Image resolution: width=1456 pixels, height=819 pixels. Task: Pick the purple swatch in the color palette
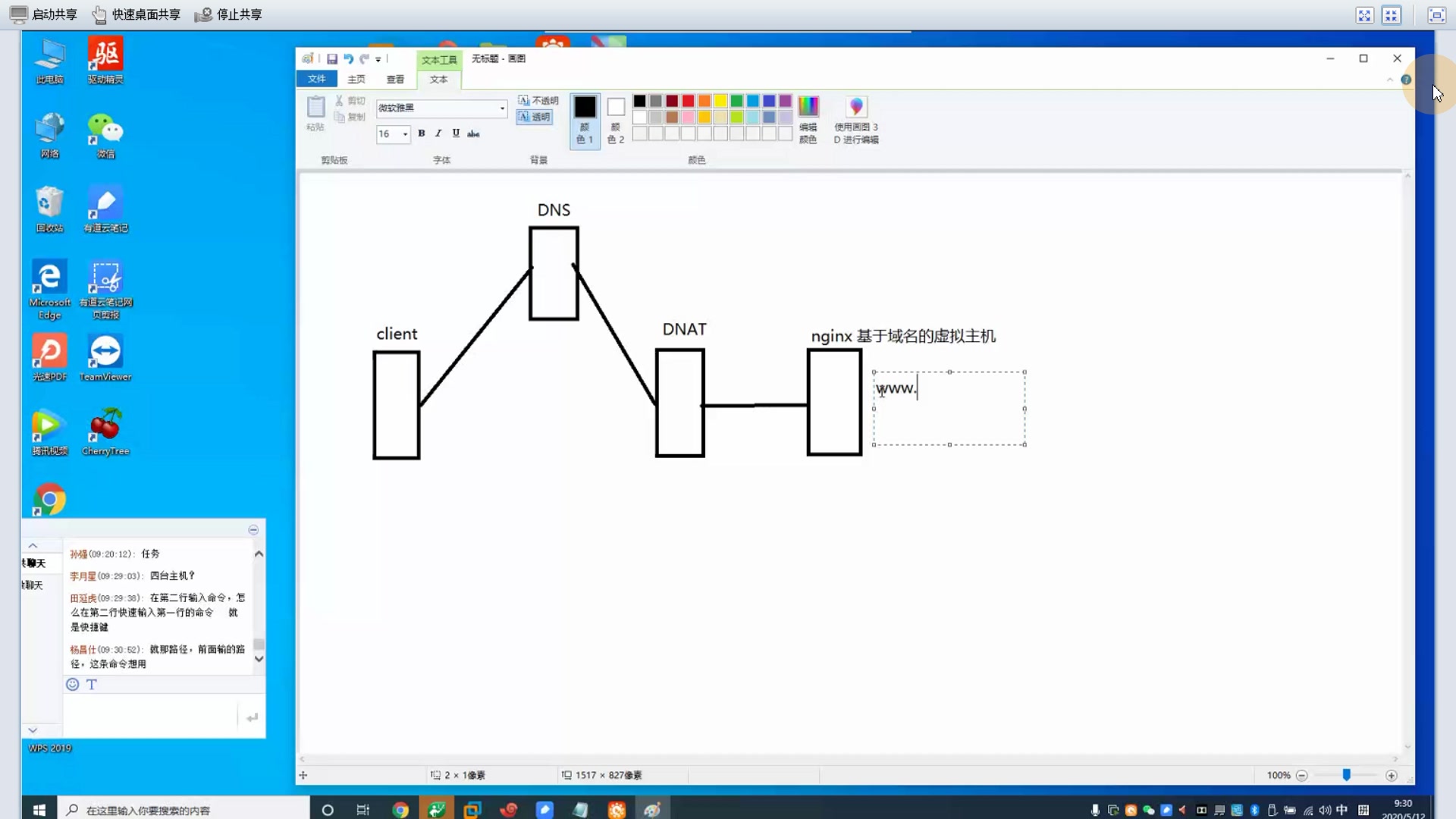(785, 101)
